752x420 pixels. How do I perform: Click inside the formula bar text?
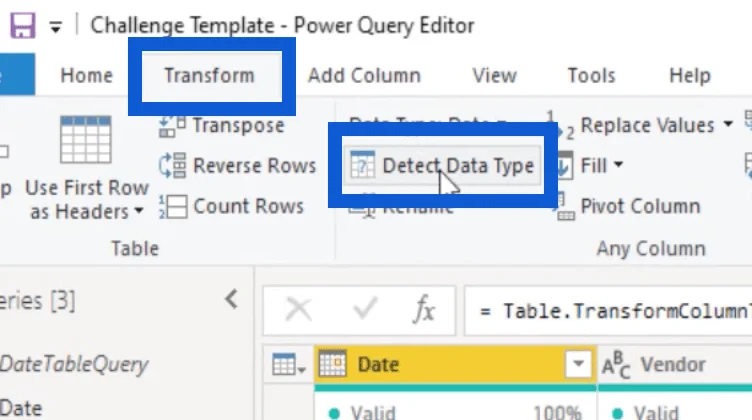pyautogui.click(x=608, y=311)
